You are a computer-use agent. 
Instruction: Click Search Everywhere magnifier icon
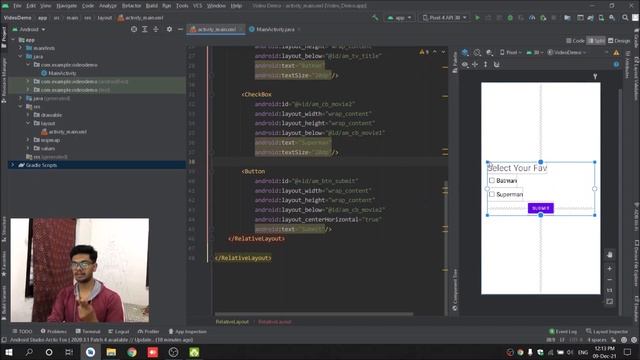[625, 18]
